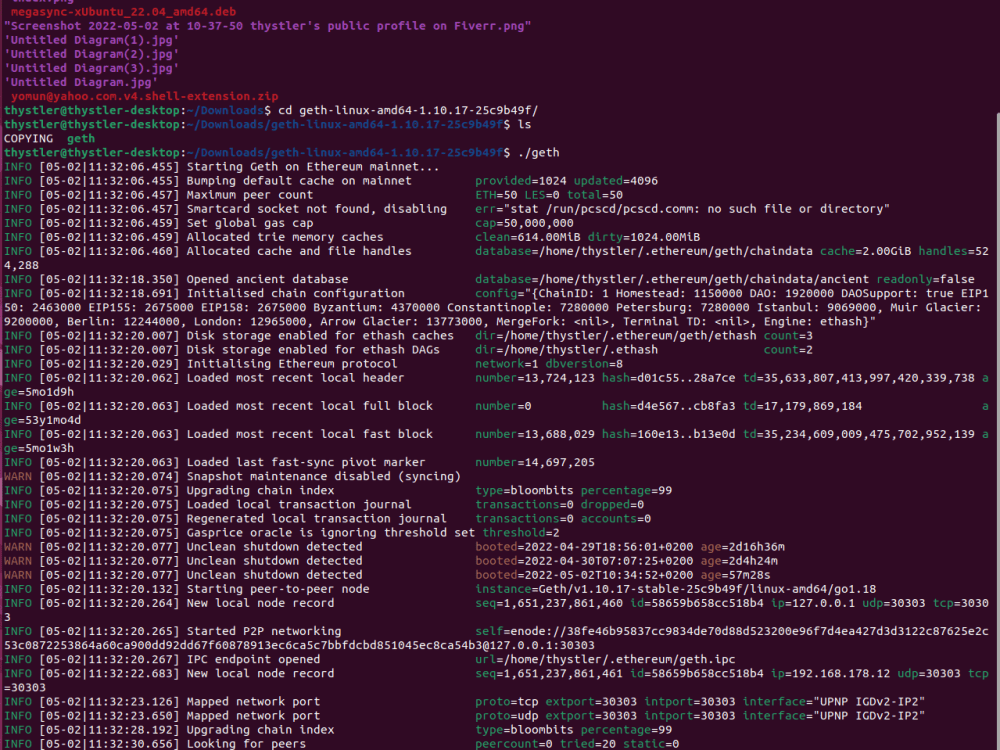The width and height of the screenshot is (1000, 750).
Task: Select the pcscd.comm error string
Action: point(682,209)
